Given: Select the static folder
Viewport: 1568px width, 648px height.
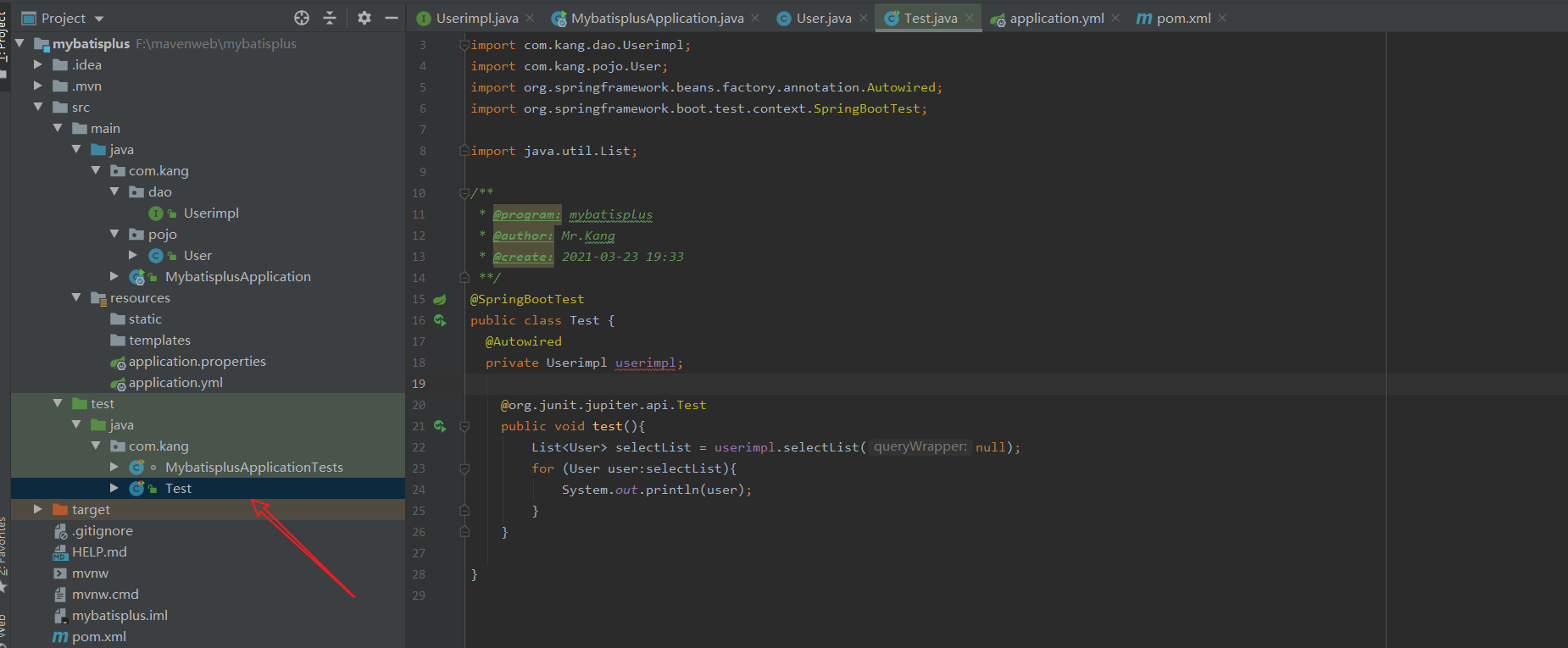Looking at the screenshot, I should (x=145, y=318).
